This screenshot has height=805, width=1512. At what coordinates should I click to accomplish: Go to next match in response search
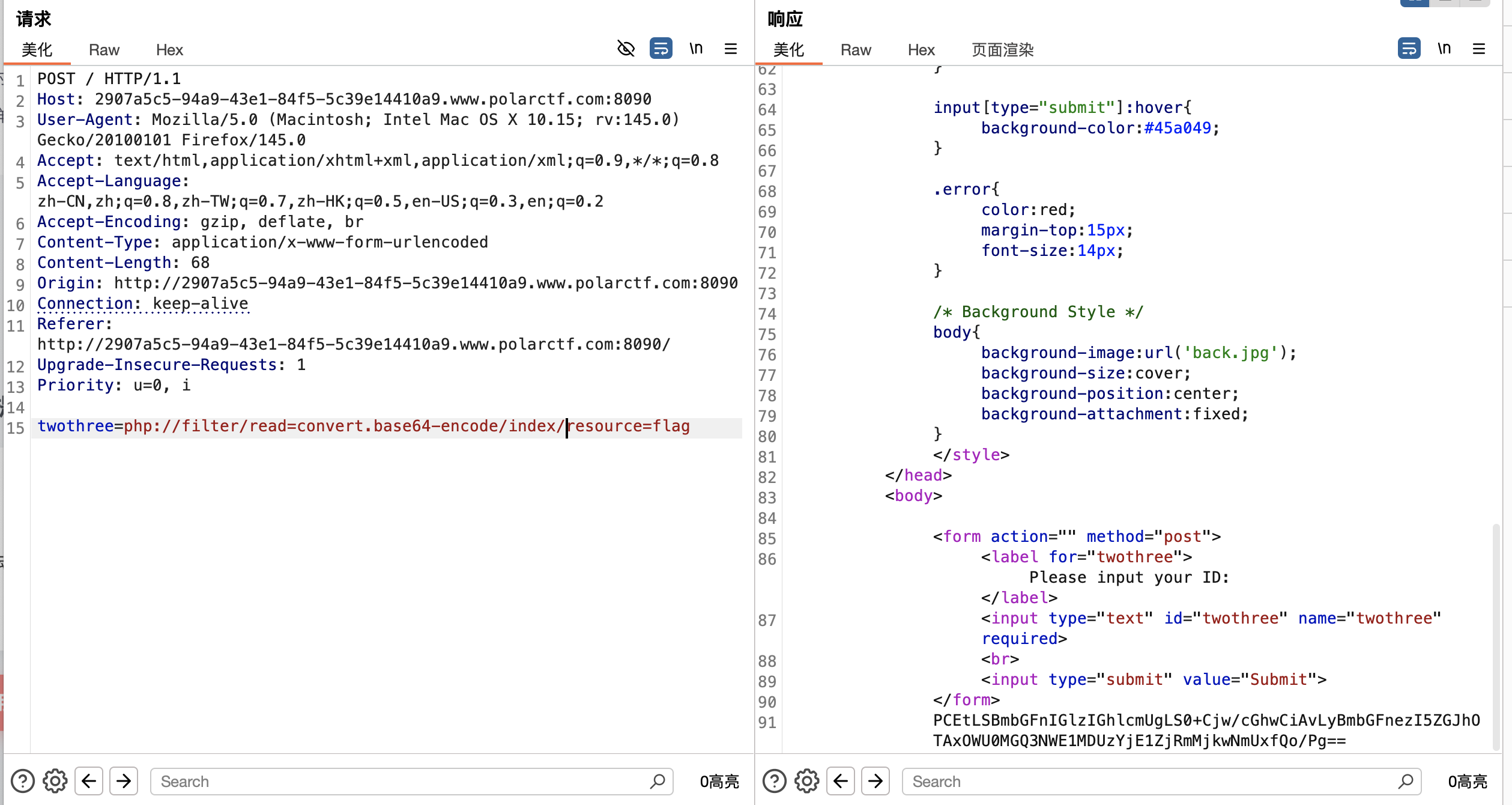(875, 781)
